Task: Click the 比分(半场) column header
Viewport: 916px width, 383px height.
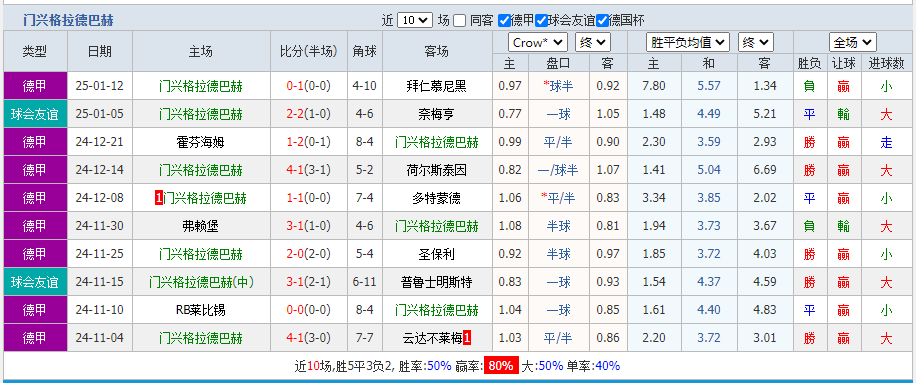Action: click(308, 51)
